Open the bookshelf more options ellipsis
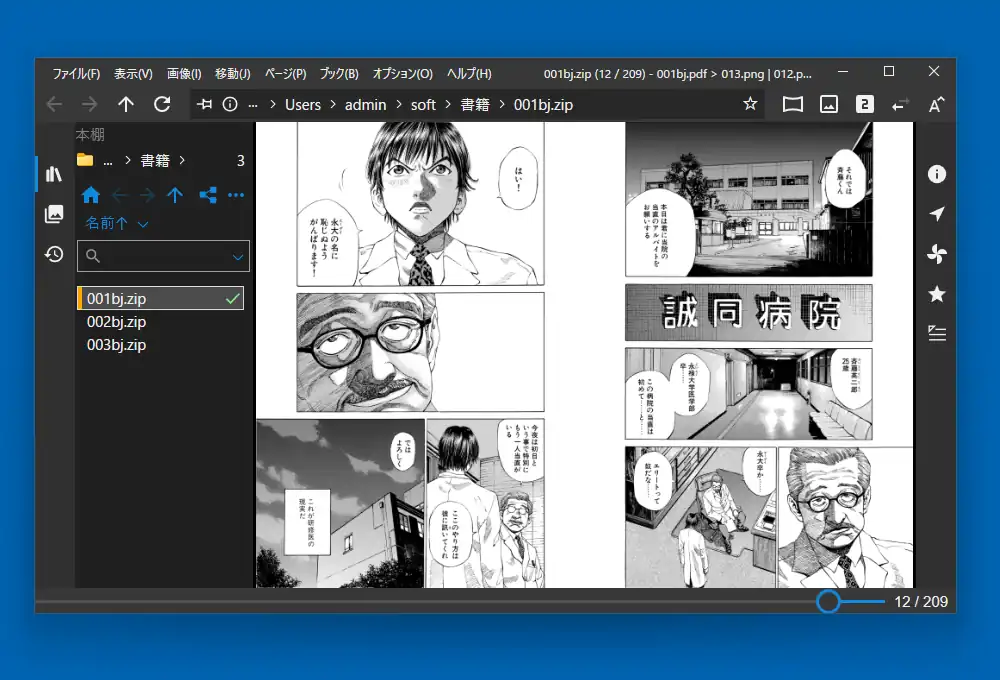Viewport: 1000px width, 680px height. coord(236,195)
